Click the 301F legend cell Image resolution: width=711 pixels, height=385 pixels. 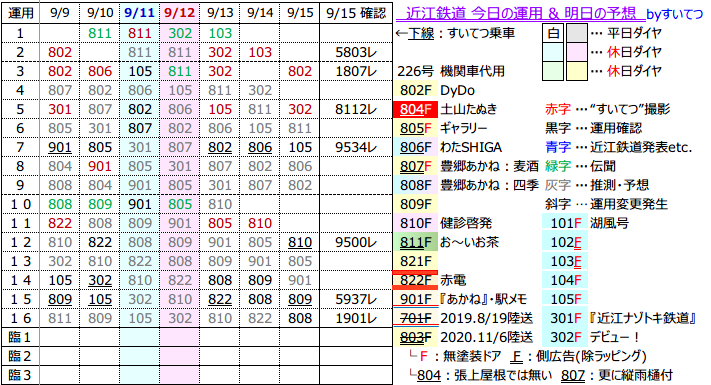pyautogui.click(x=565, y=318)
